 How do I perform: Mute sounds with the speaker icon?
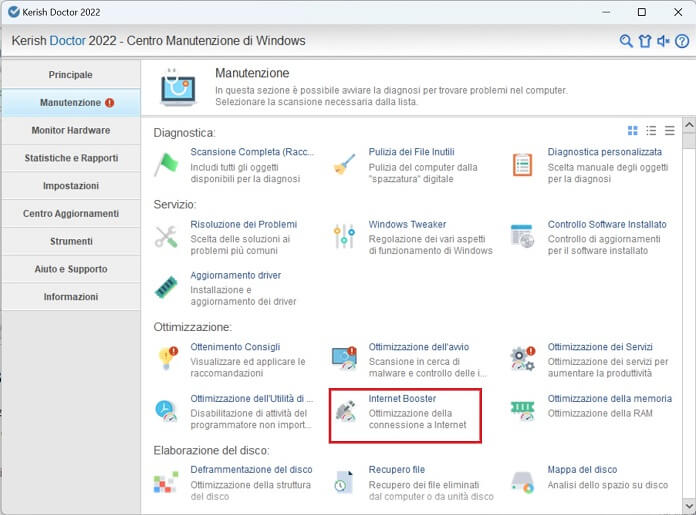click(663, 41)
